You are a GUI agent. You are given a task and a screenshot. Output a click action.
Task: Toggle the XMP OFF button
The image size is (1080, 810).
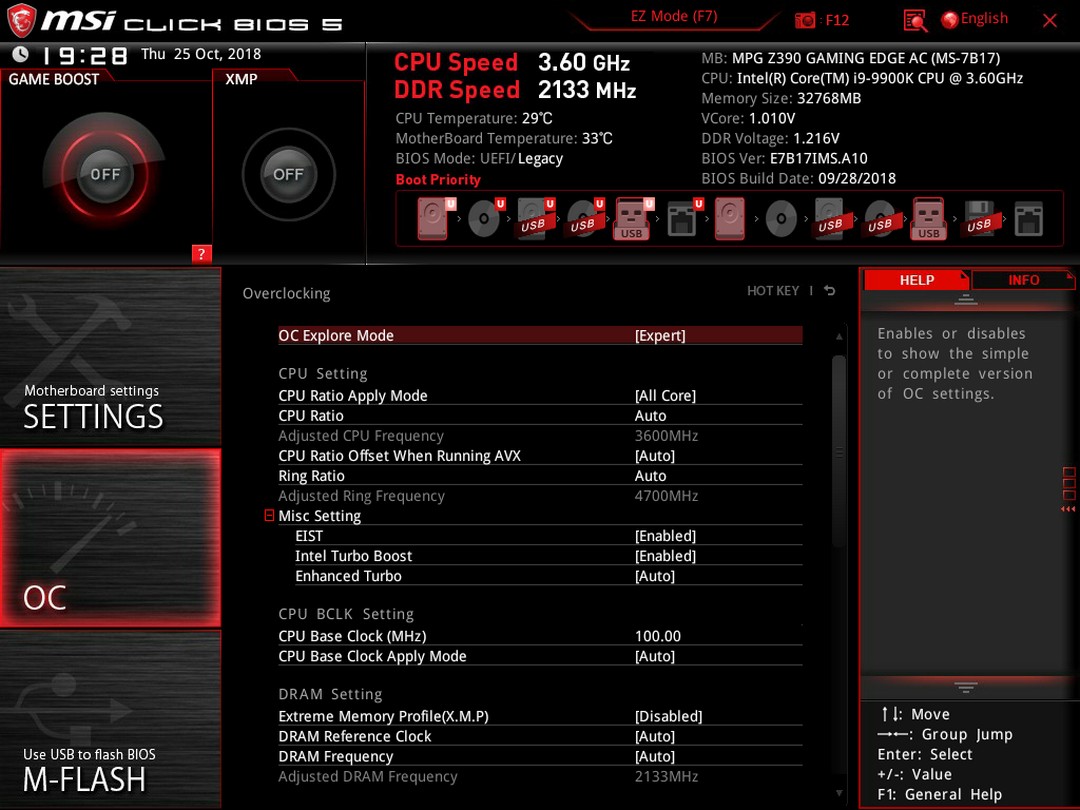(288, 174)
